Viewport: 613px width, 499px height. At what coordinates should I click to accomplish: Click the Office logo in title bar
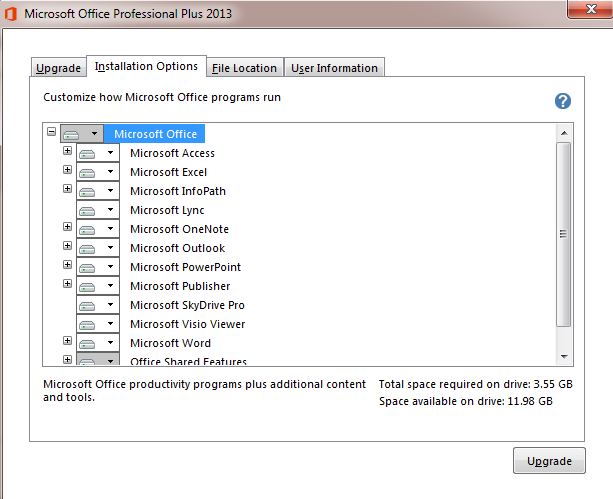tap(11, 14)
